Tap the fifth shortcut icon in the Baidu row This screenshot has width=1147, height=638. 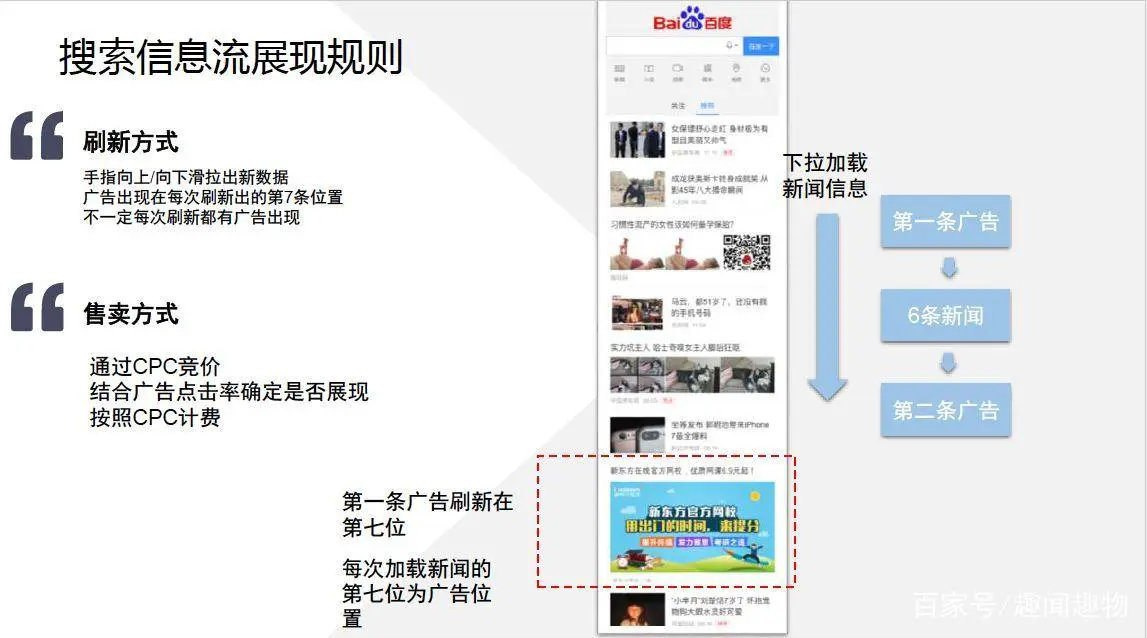coord(736,71)
